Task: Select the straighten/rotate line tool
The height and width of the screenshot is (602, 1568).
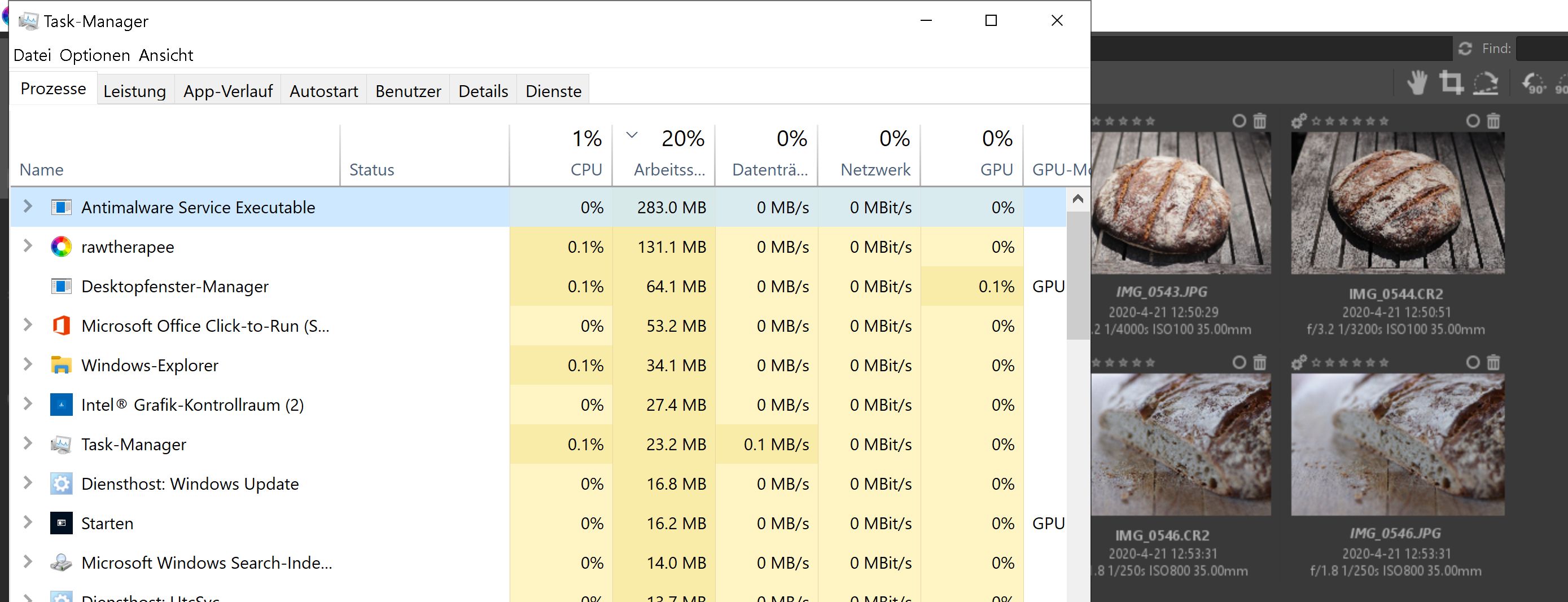Action: [1485, 83]
